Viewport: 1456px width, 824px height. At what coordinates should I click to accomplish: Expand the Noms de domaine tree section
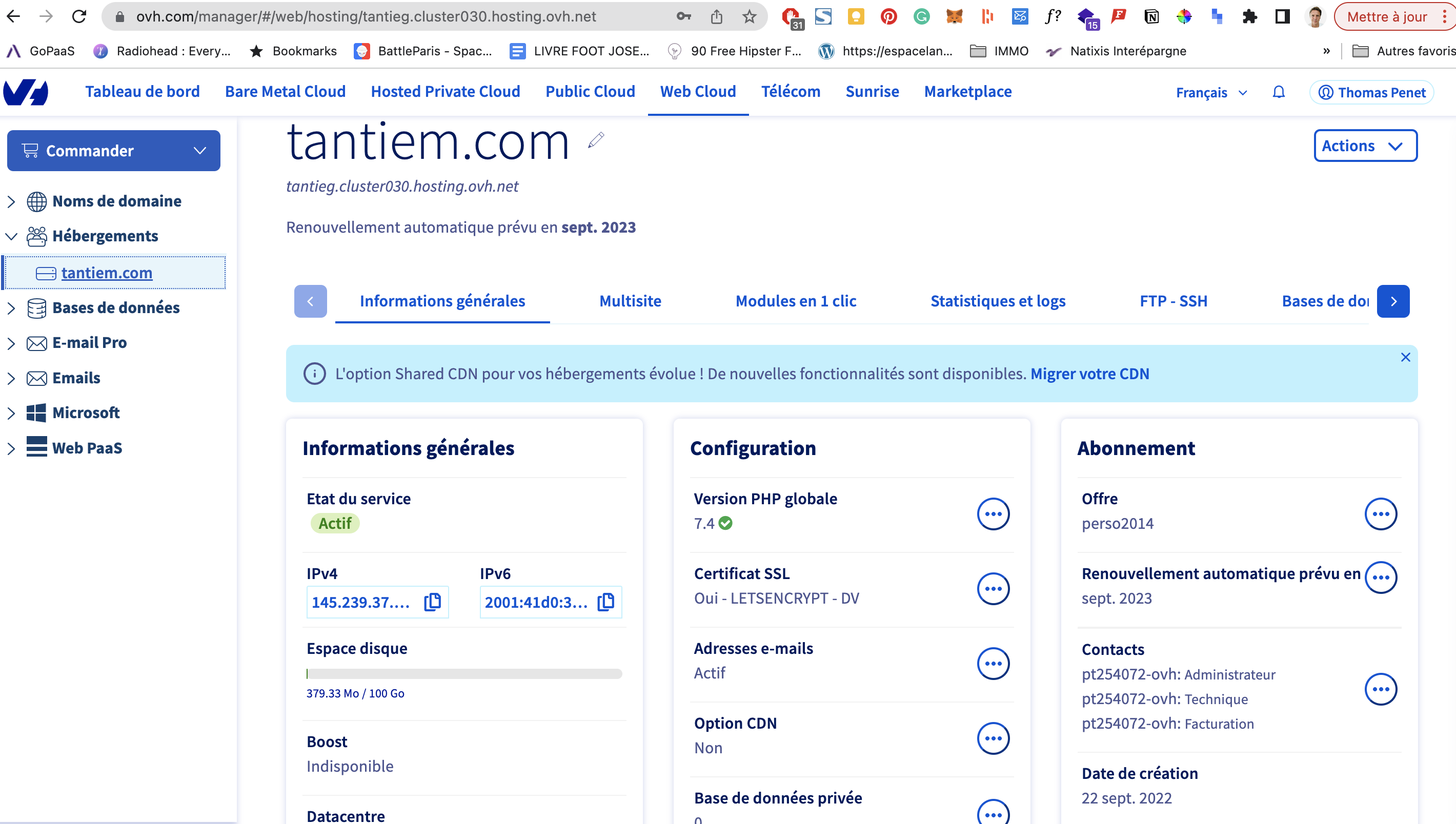tap(11, 201)
